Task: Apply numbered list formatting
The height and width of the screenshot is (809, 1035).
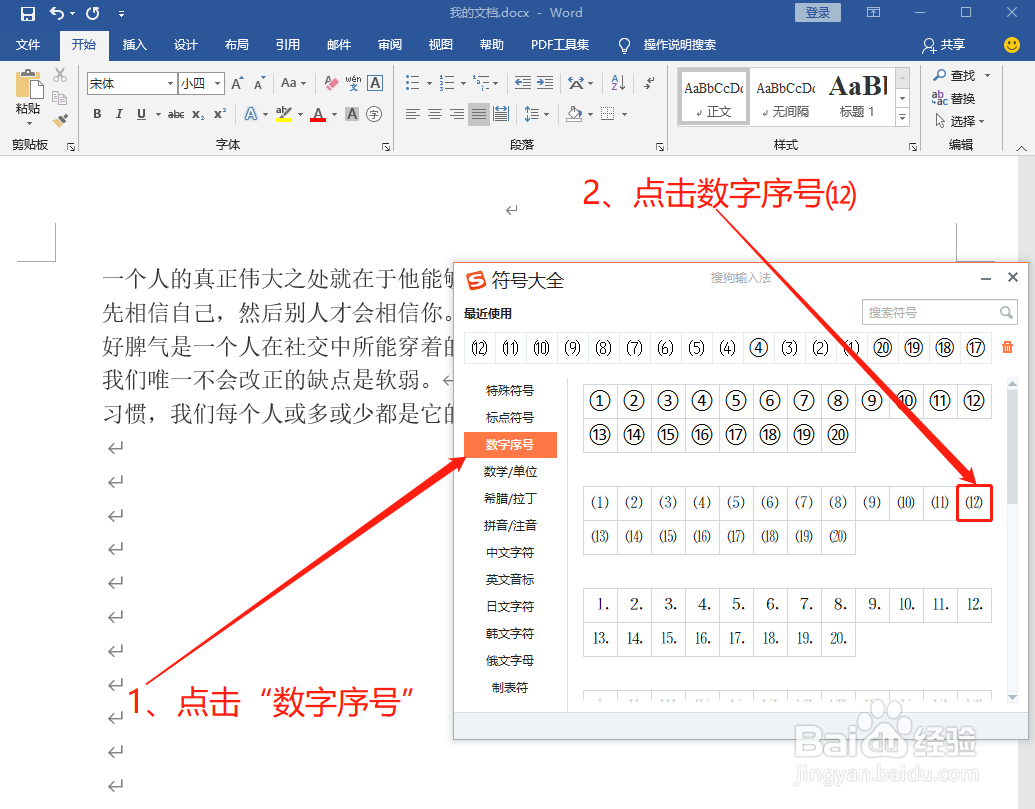Action: point(447,83)
